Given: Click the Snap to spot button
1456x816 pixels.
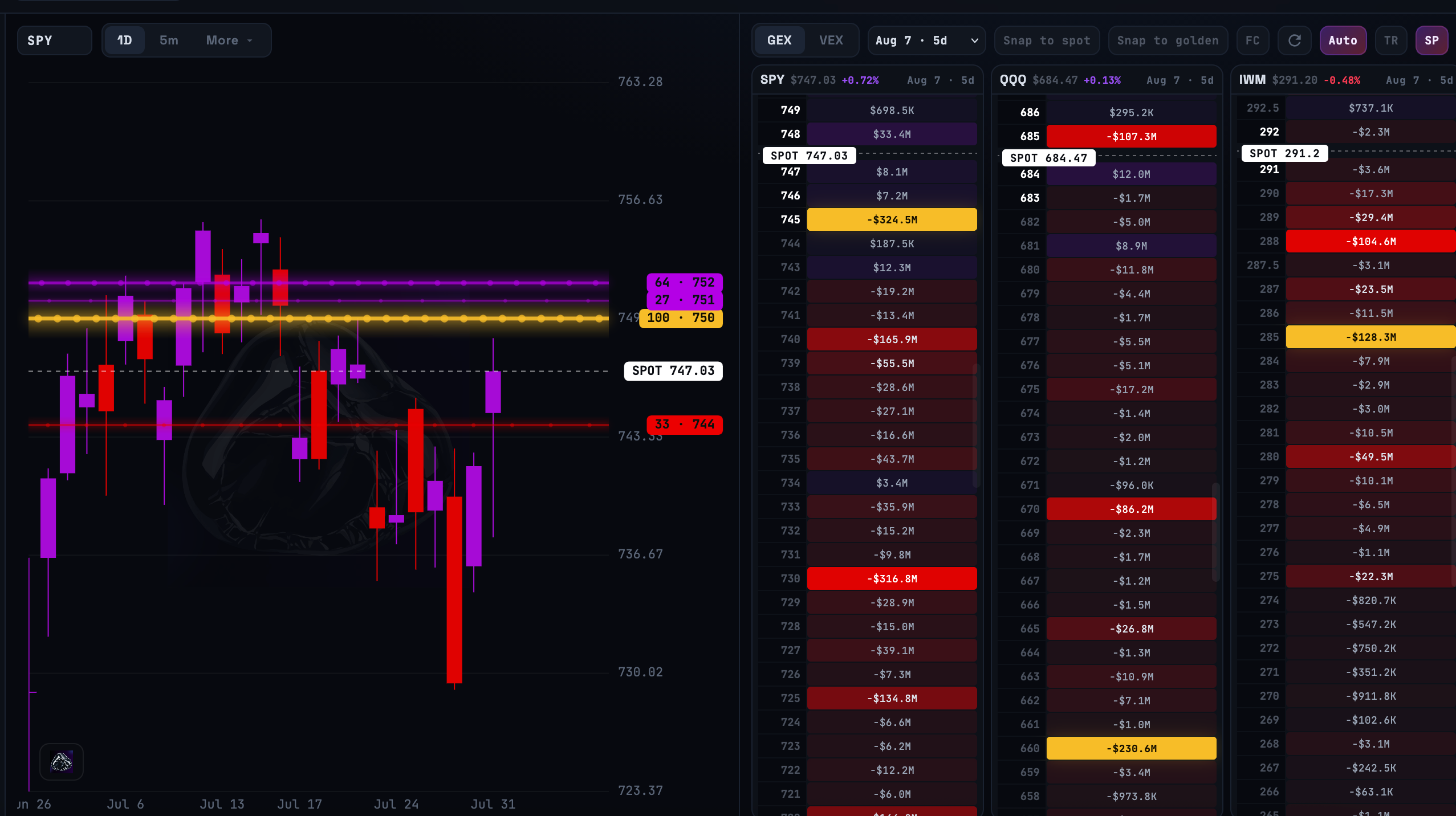Looking at the screenshot, I should pyautogui.click(x=1047, y=40).
